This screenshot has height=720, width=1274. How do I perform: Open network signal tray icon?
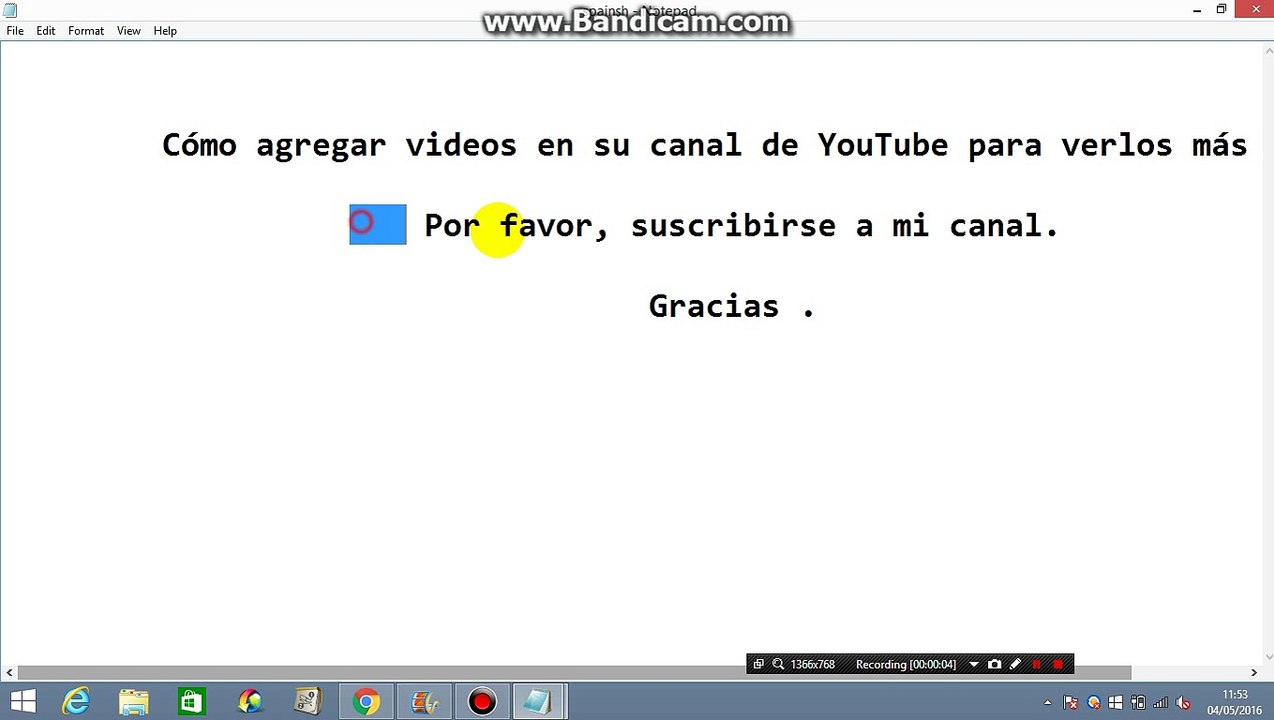1160,703
